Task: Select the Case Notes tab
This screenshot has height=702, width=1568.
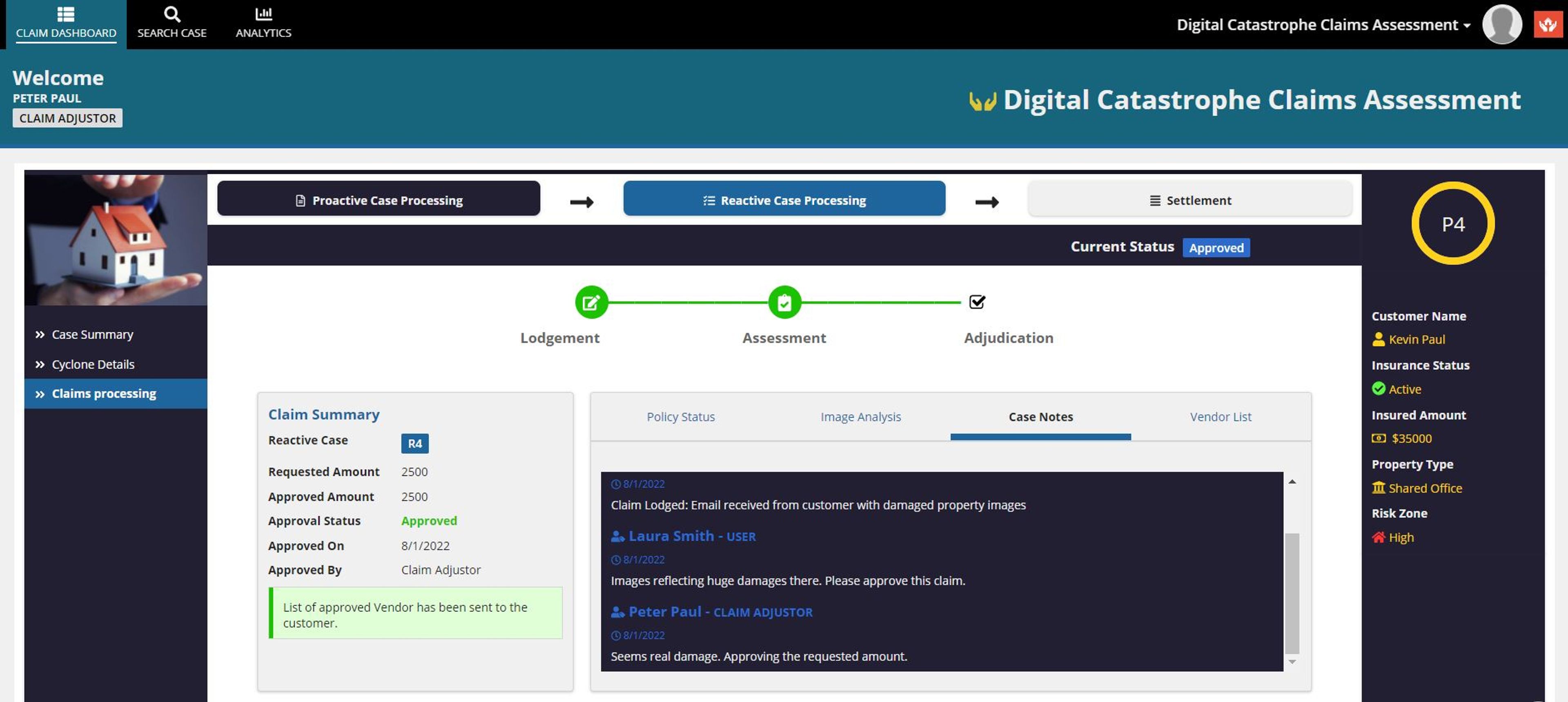Action: coord(1040,417)
